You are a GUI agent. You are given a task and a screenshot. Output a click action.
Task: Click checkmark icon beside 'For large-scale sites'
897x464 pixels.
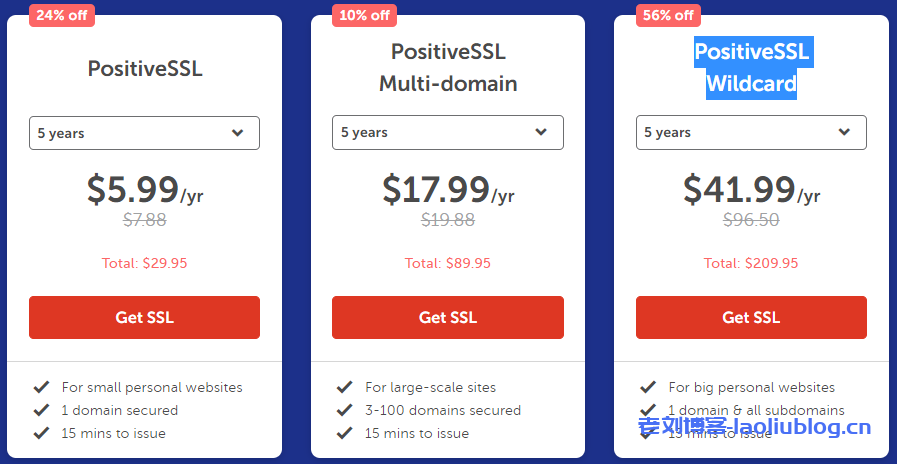click(344, 387)
